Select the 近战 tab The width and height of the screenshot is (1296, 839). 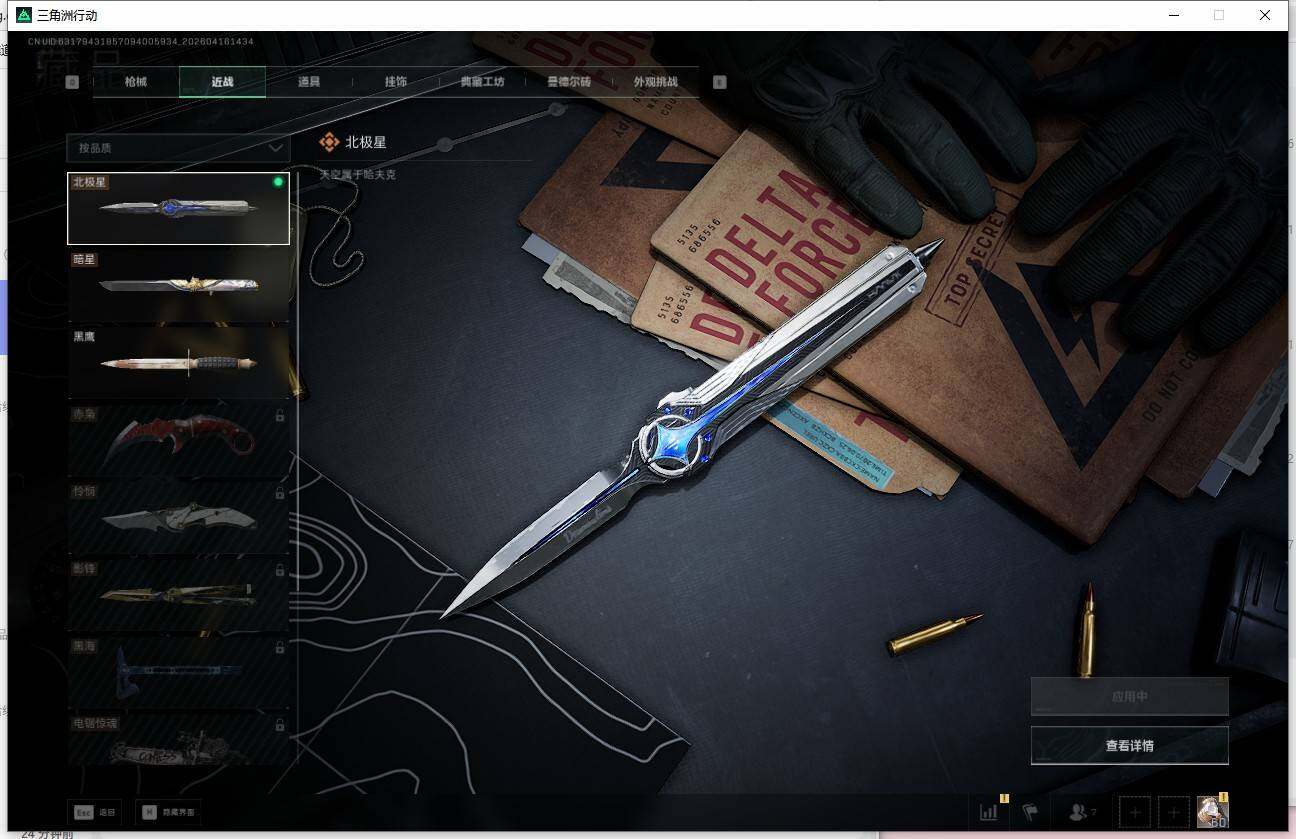tap(222, 82)
